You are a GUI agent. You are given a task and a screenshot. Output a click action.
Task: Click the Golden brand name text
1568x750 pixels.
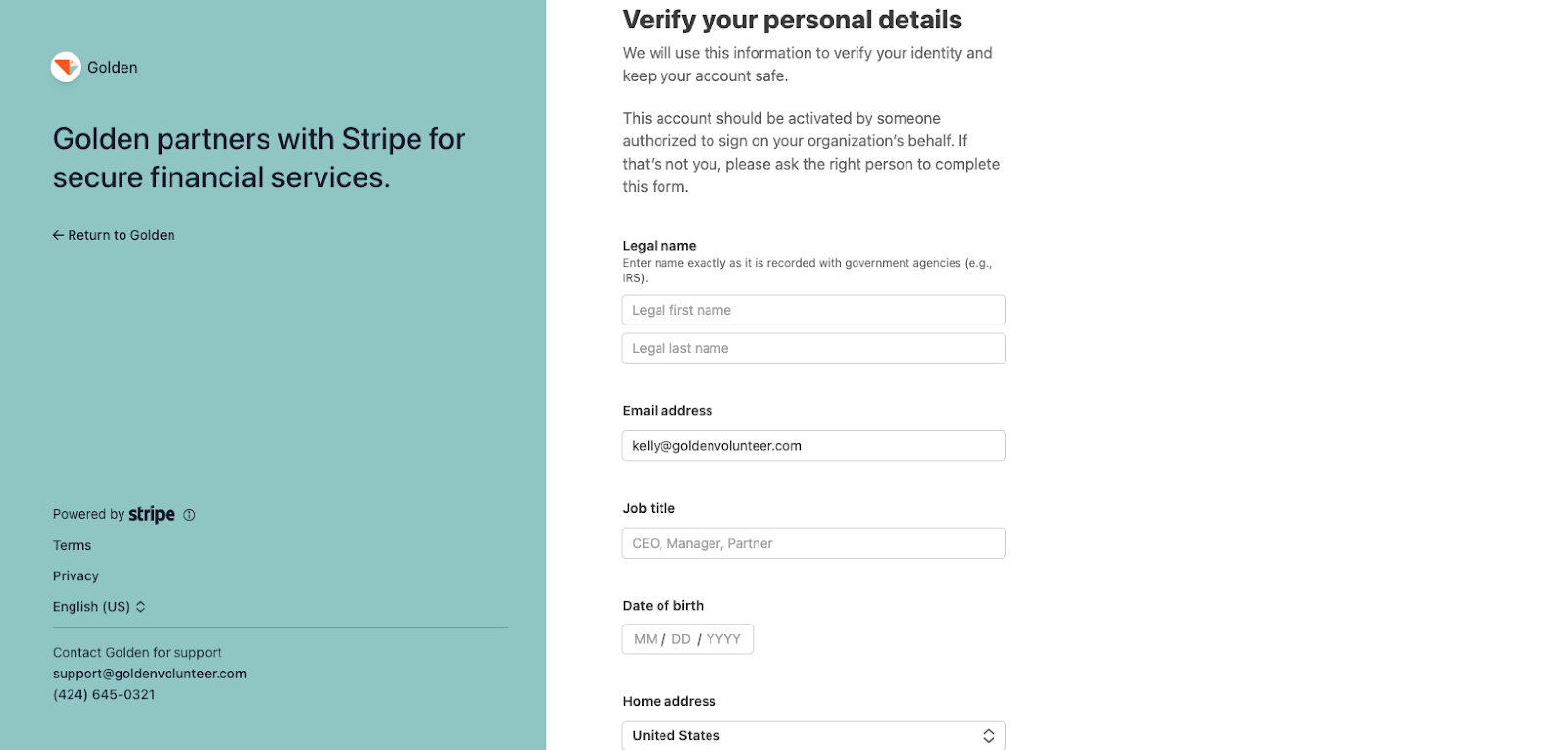pyautogui.click(x=113, y=68)
